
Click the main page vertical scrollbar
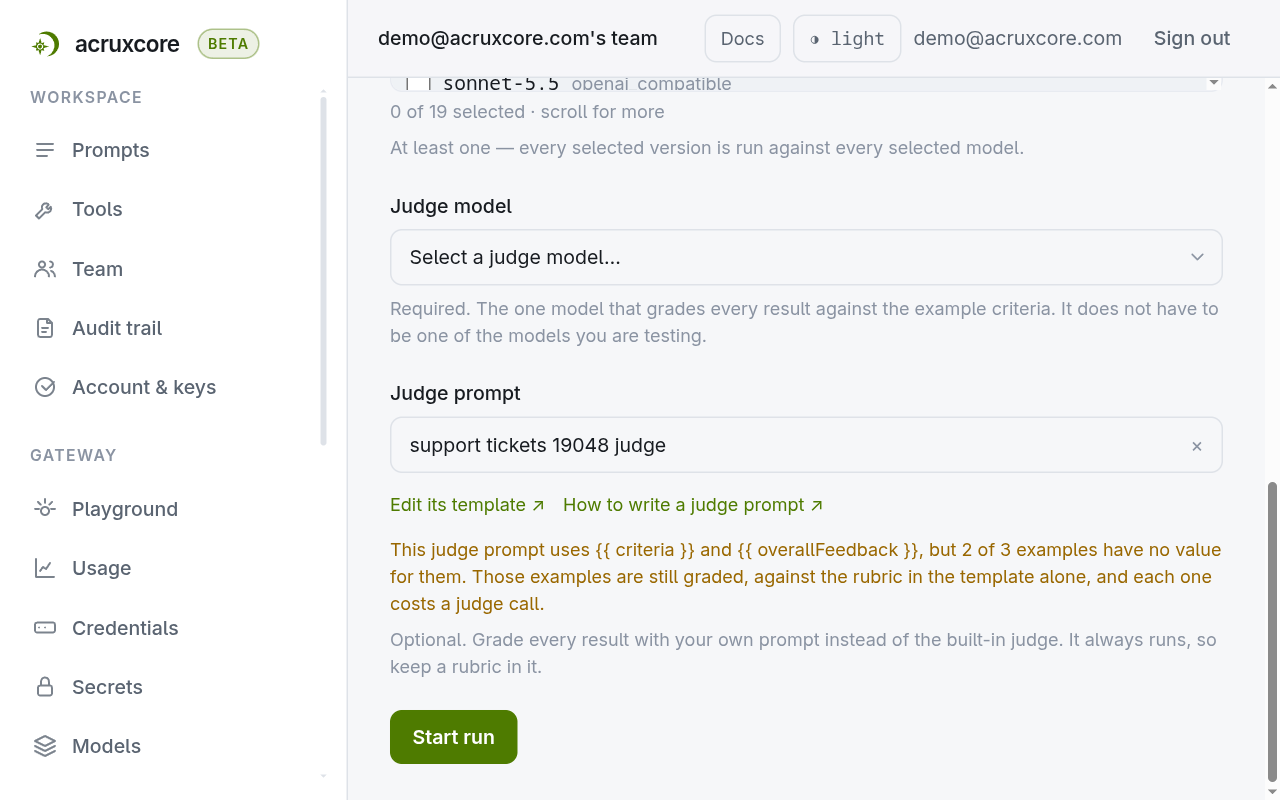pyautogui.click(x=1272, y=631)
